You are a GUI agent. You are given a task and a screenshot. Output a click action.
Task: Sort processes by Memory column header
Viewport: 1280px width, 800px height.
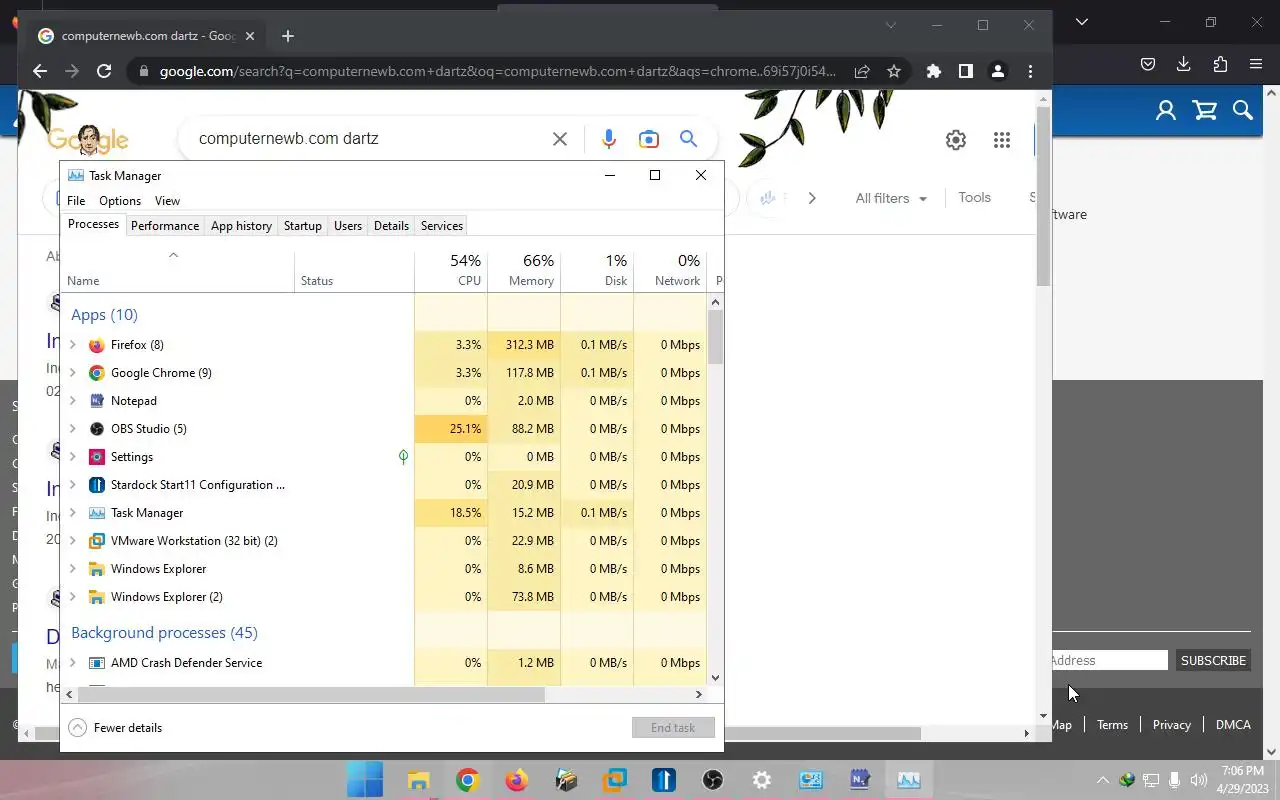(x=524, y=270)
